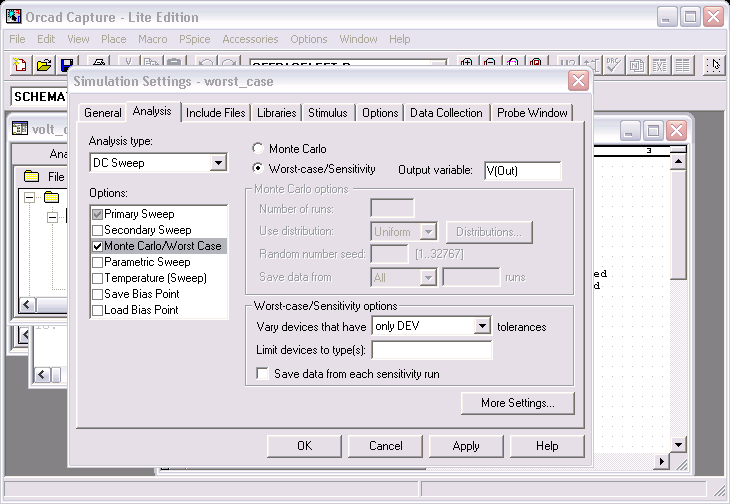Click the Distributions... button

click(489, 232)
